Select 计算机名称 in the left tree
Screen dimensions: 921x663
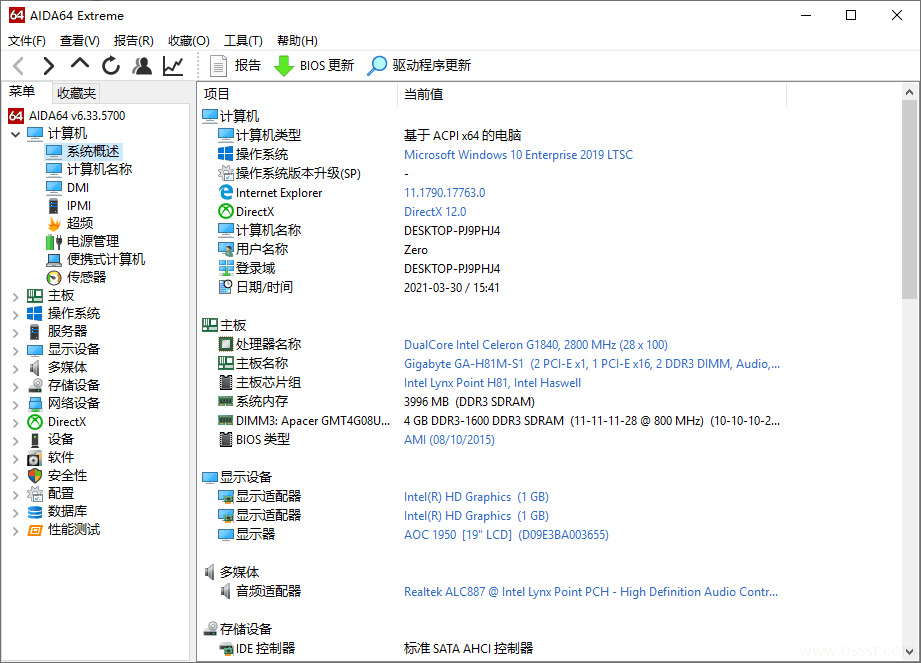tap(99, 170)
